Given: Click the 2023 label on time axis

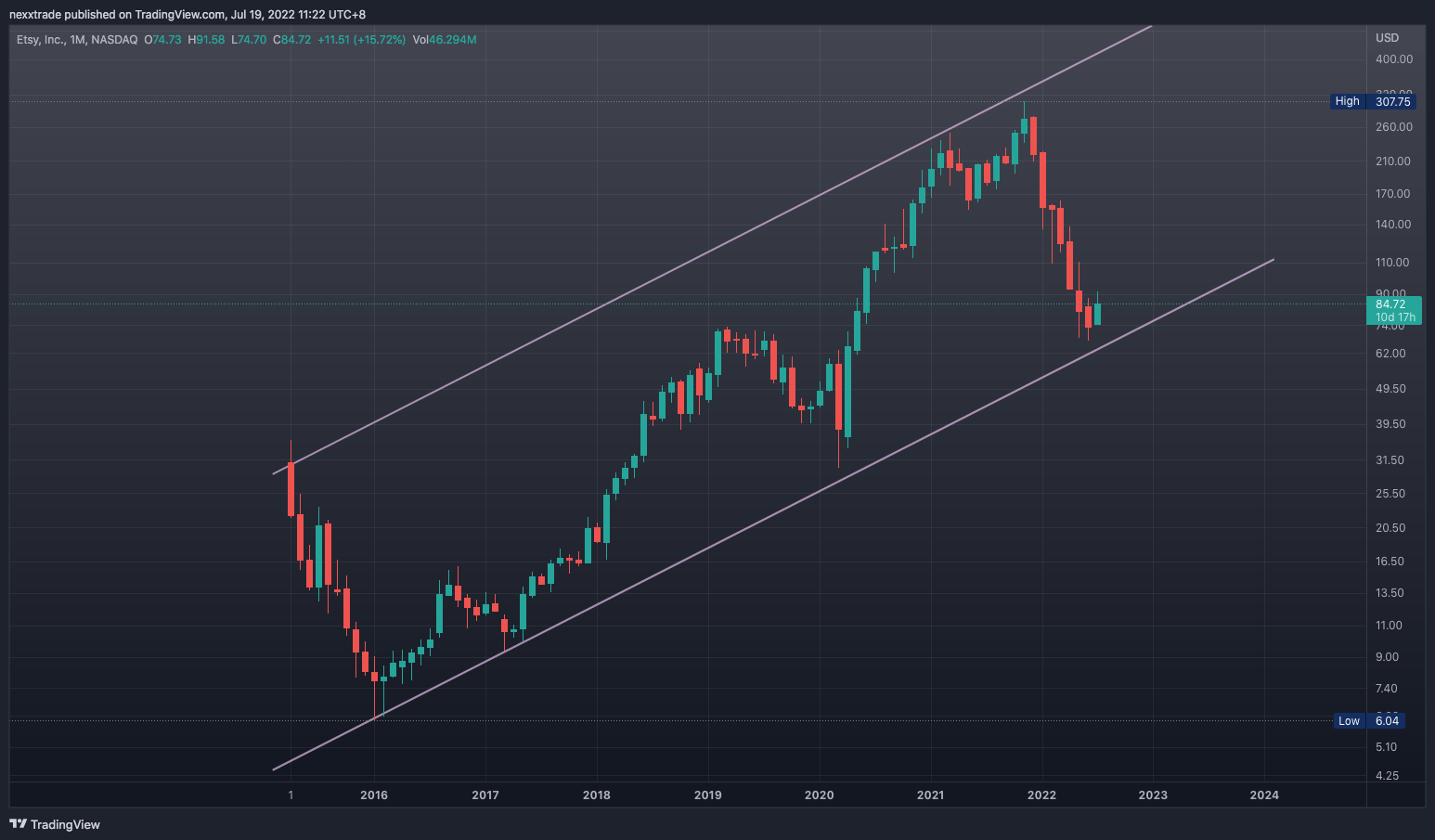Looking at the screenshot, I should 1153,795.
